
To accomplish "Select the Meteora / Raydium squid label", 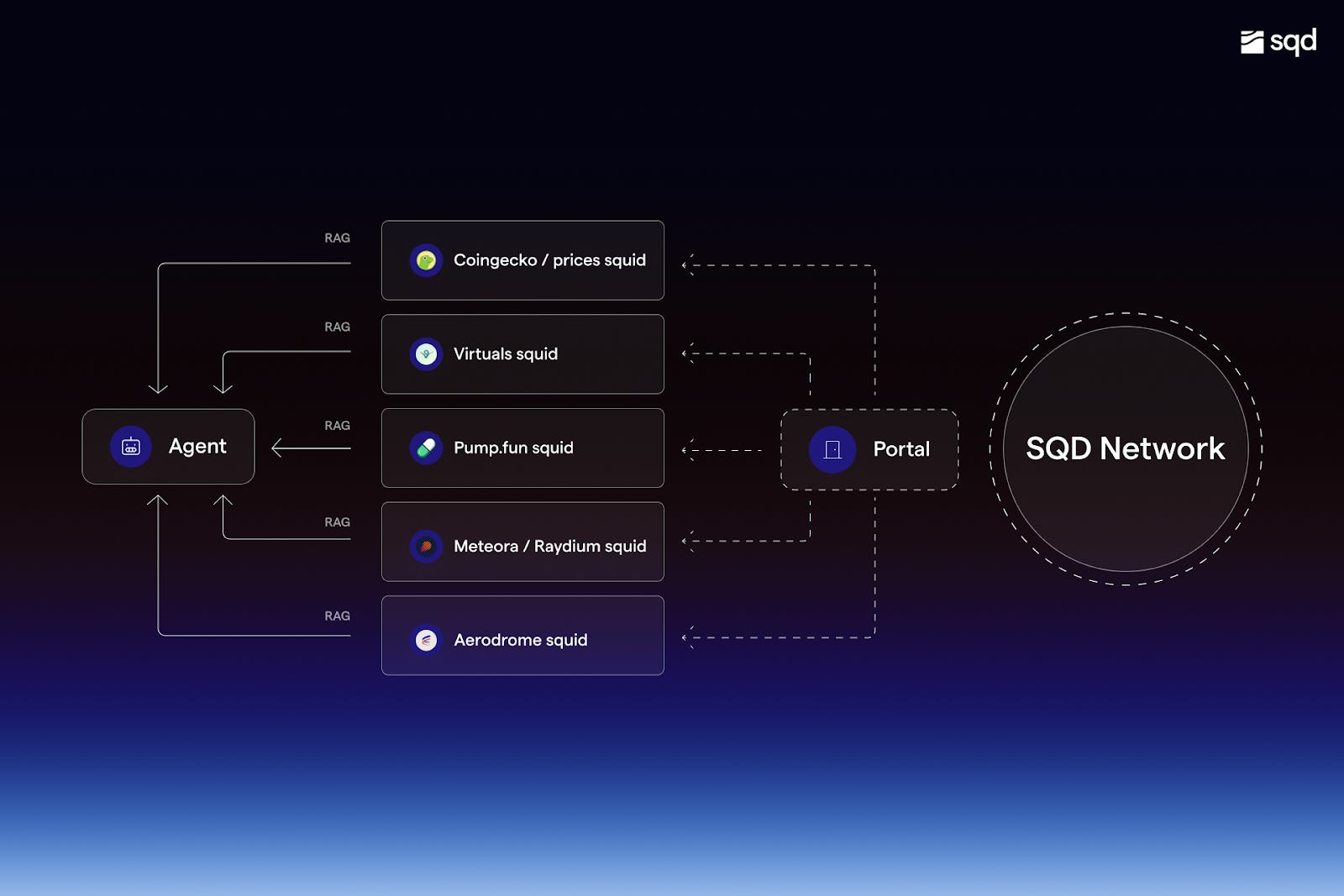I will click(x=550, y=546).
